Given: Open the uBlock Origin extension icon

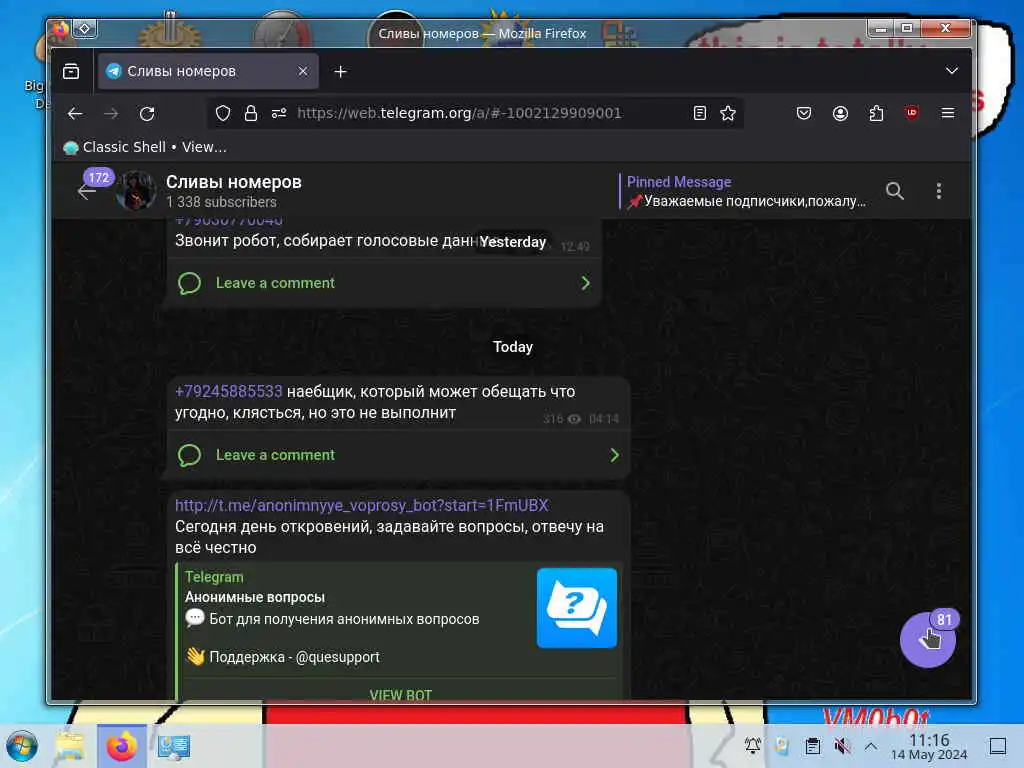Looking at the screenshot, I should click(x=912, y=113).
